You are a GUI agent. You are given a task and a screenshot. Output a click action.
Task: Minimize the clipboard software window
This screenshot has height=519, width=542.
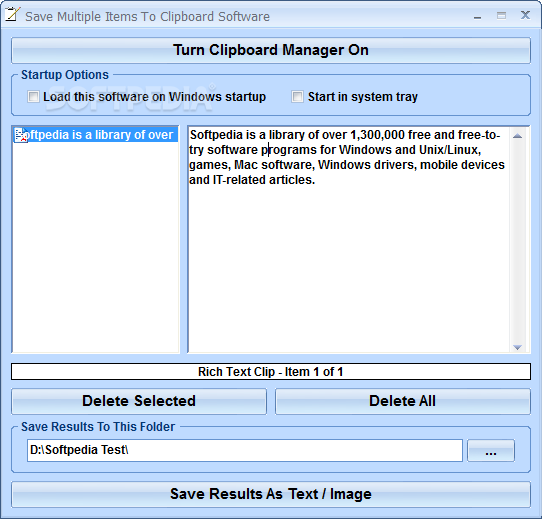click(x=478, y=16)
